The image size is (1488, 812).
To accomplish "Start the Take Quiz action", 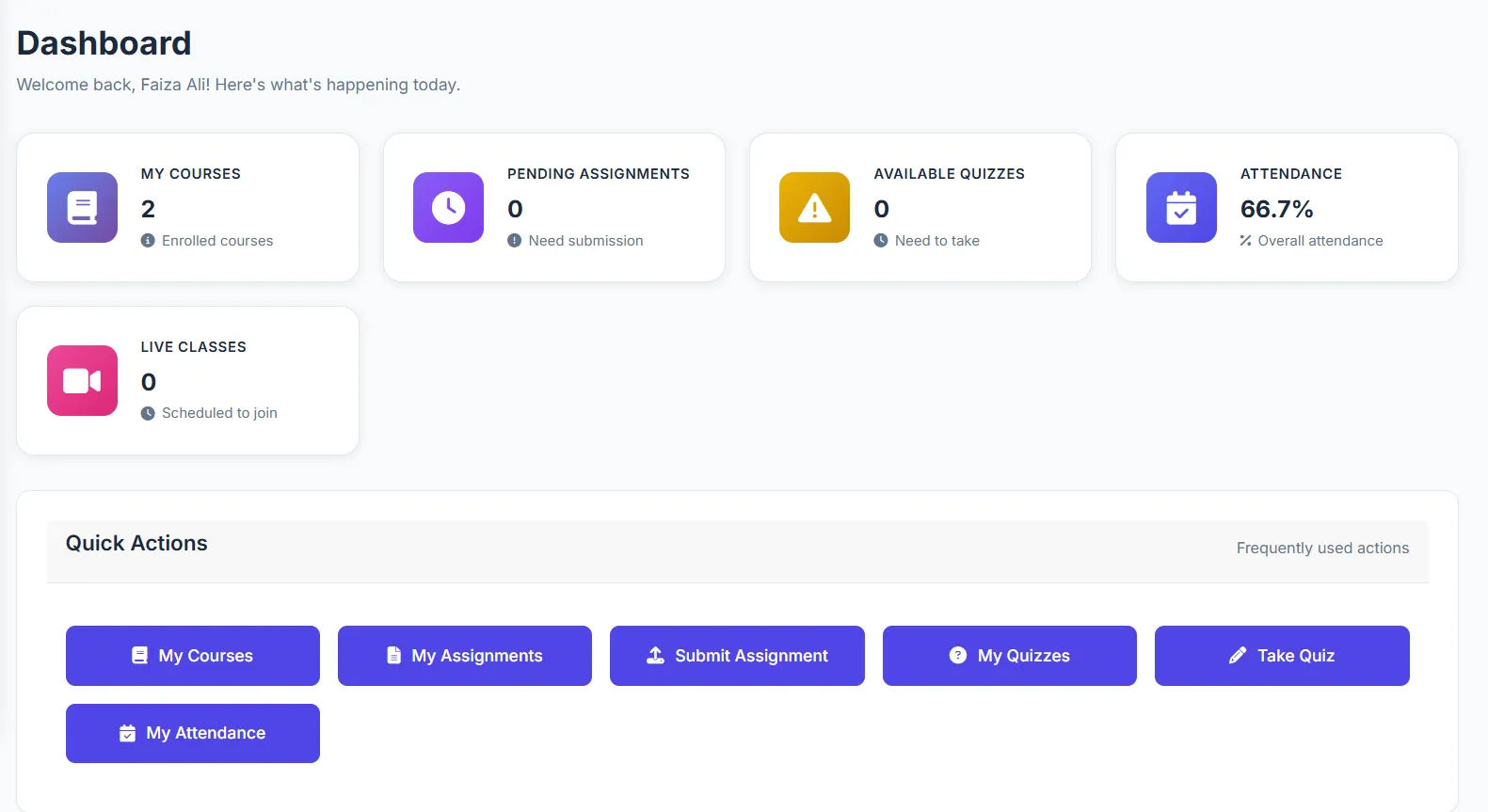I will point(1281,656).
